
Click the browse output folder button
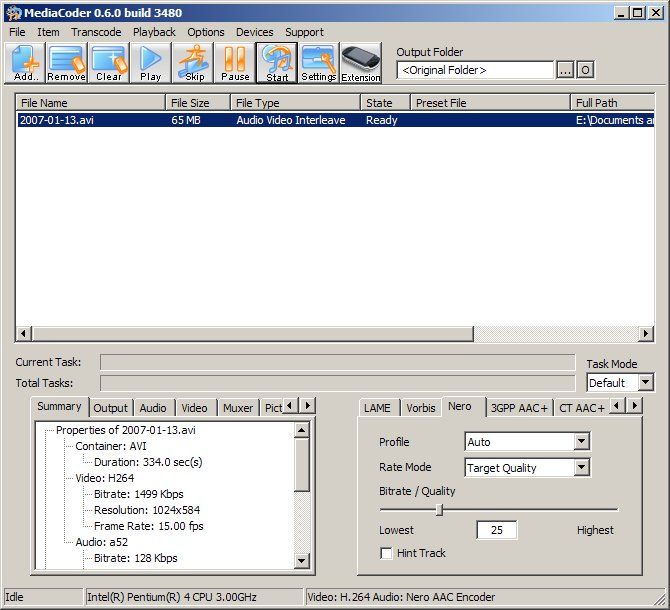point(565,70)
